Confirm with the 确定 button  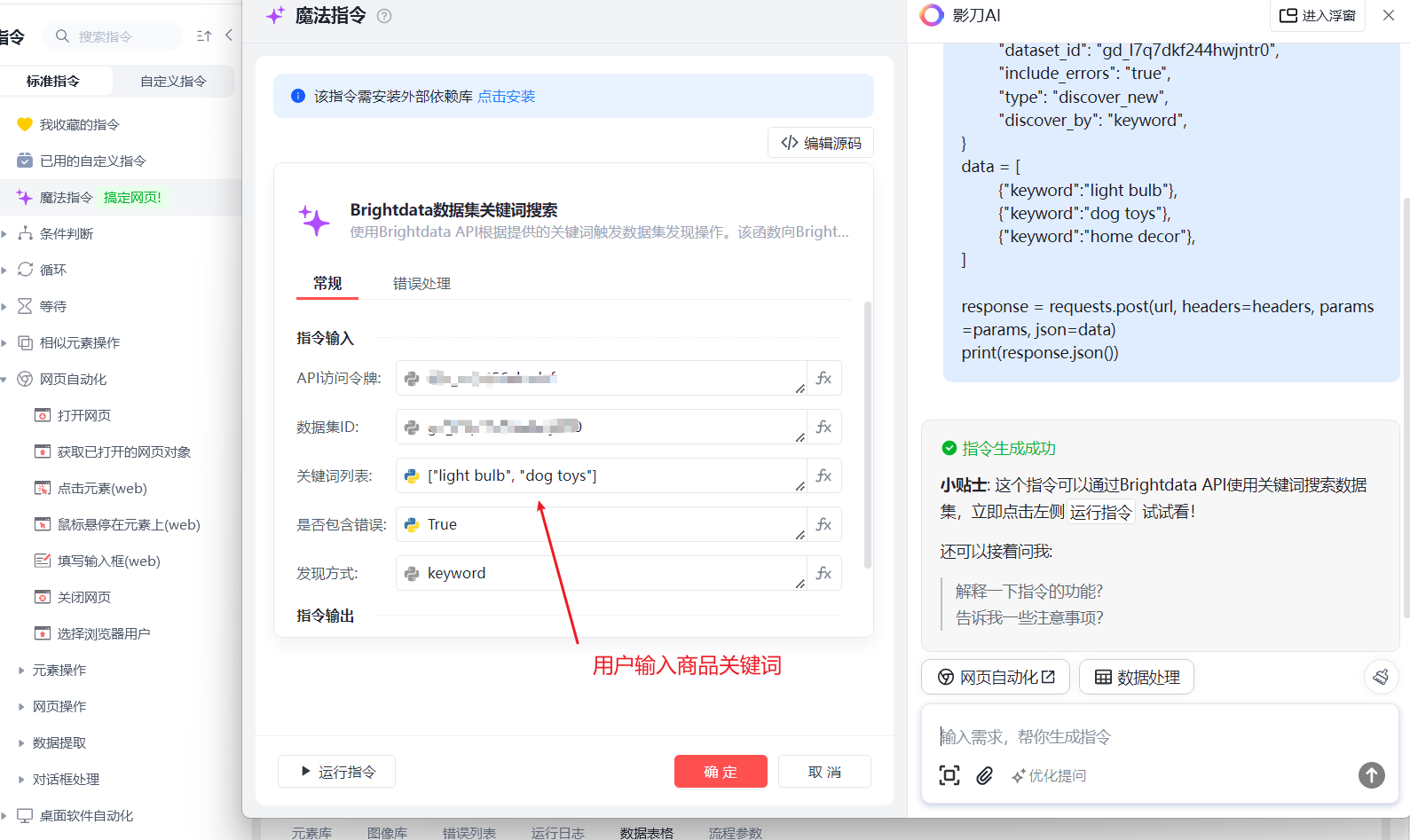(x=721, y=772)
